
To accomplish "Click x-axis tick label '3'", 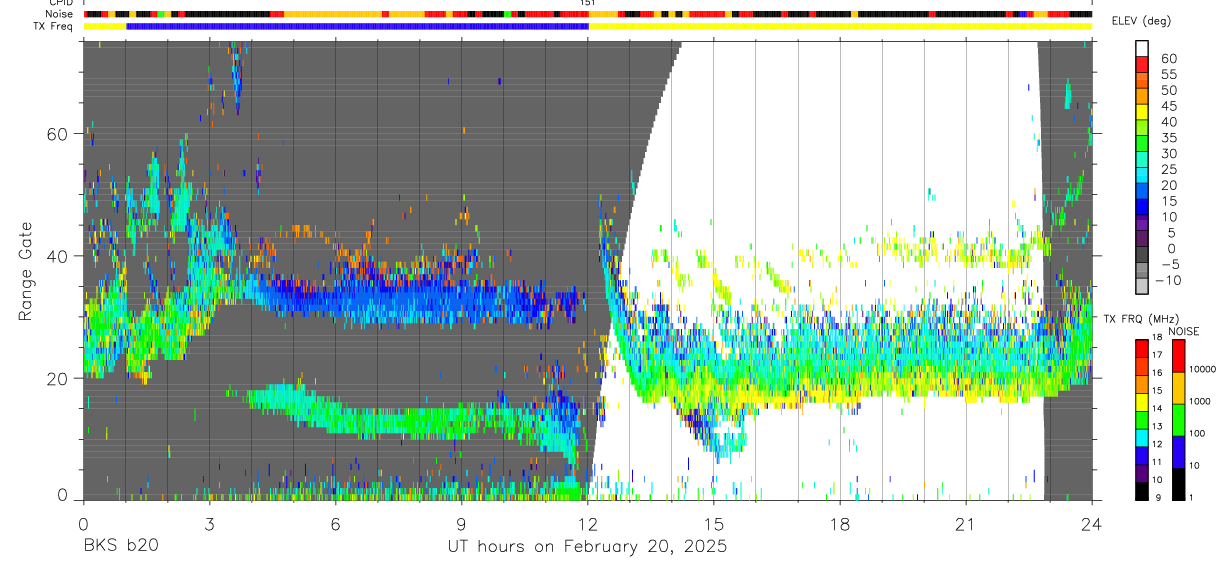I will [209, 524].
